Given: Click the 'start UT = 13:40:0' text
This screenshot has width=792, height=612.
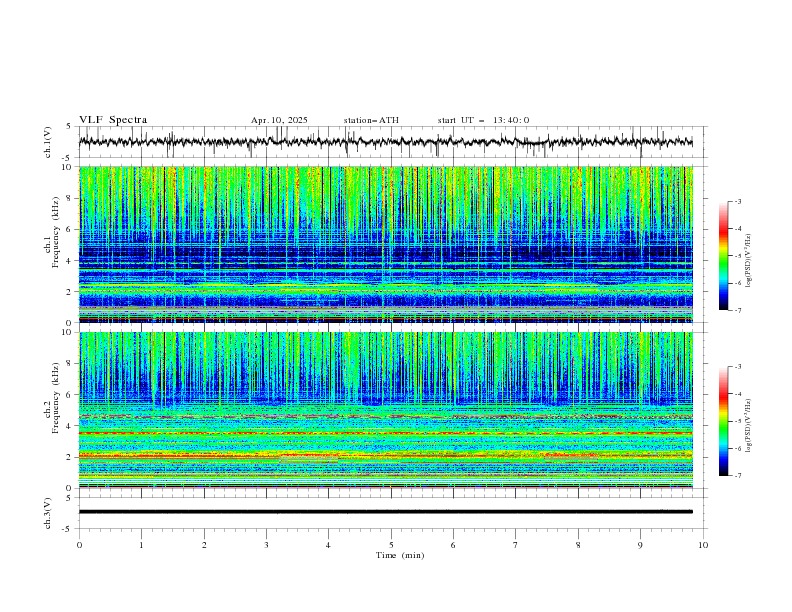Looking at the screenshot, I should 483,120.
